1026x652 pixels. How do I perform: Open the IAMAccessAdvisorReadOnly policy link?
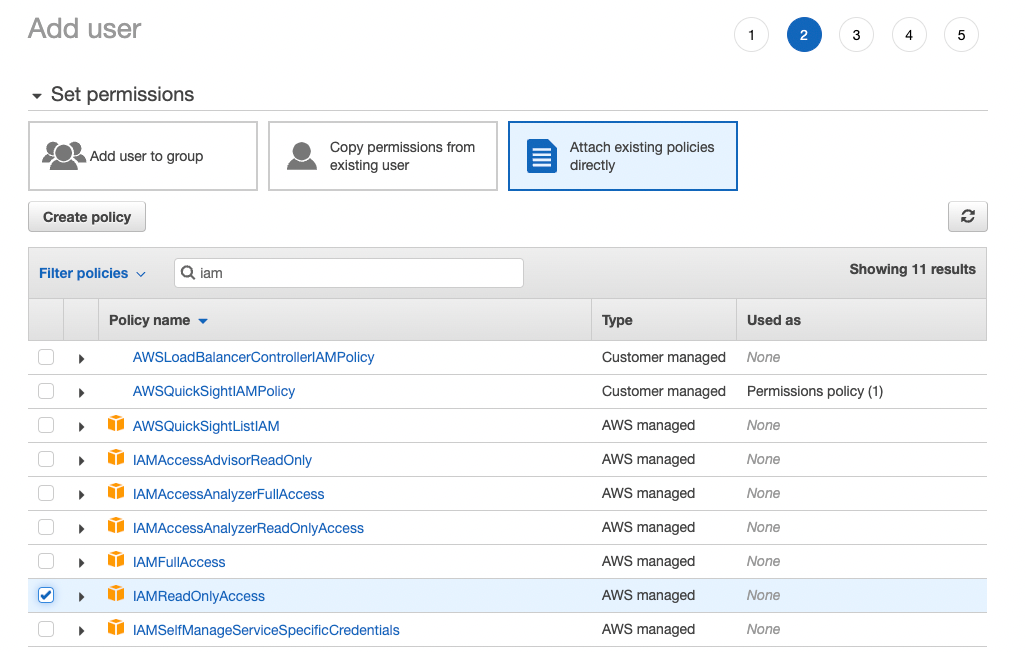(222, 460)
